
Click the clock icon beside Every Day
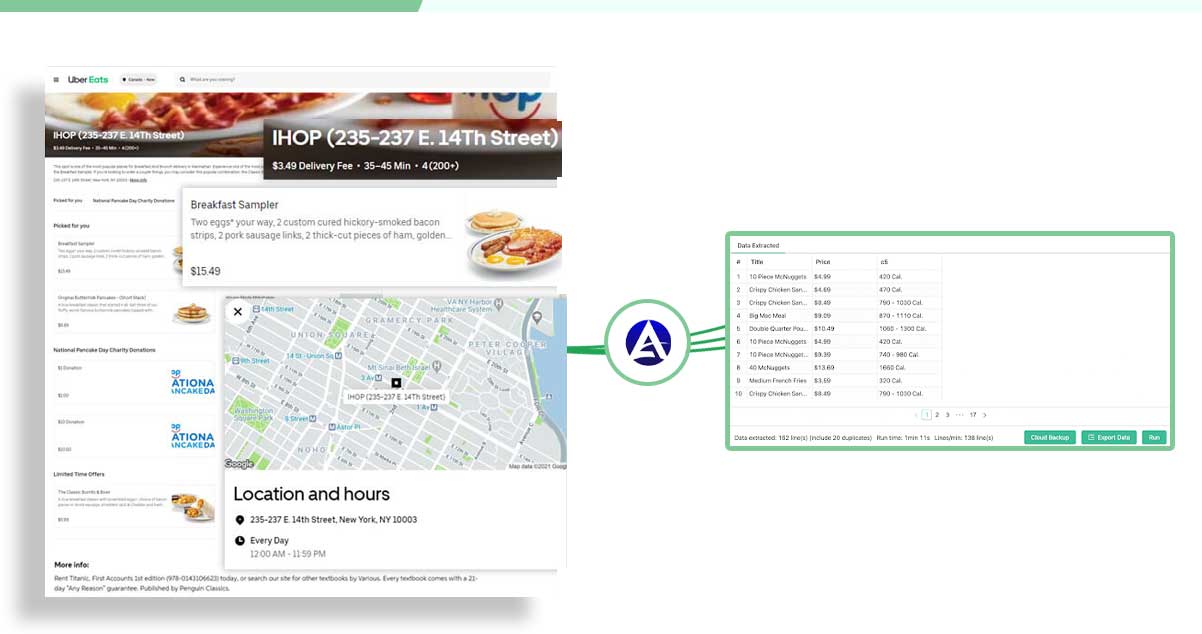pyautogui.click(x=240, y=541)
